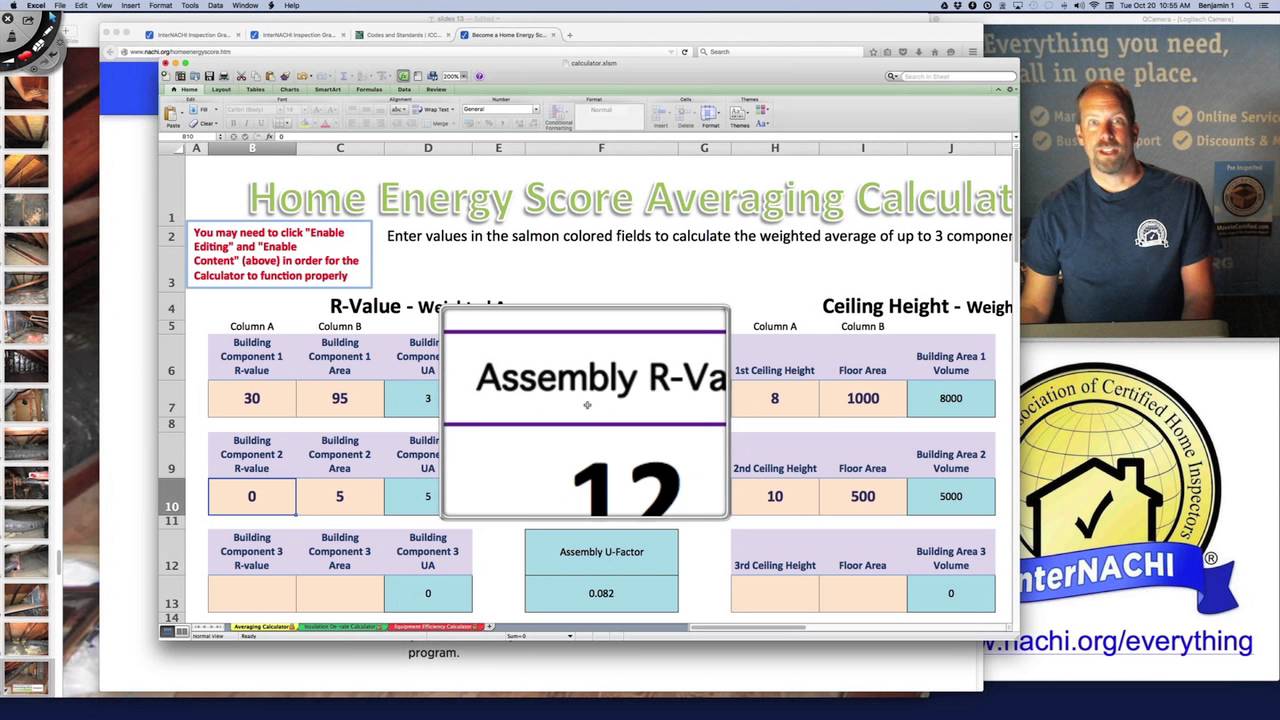
Task: Click the Themes icon
Action: [739, 112]
